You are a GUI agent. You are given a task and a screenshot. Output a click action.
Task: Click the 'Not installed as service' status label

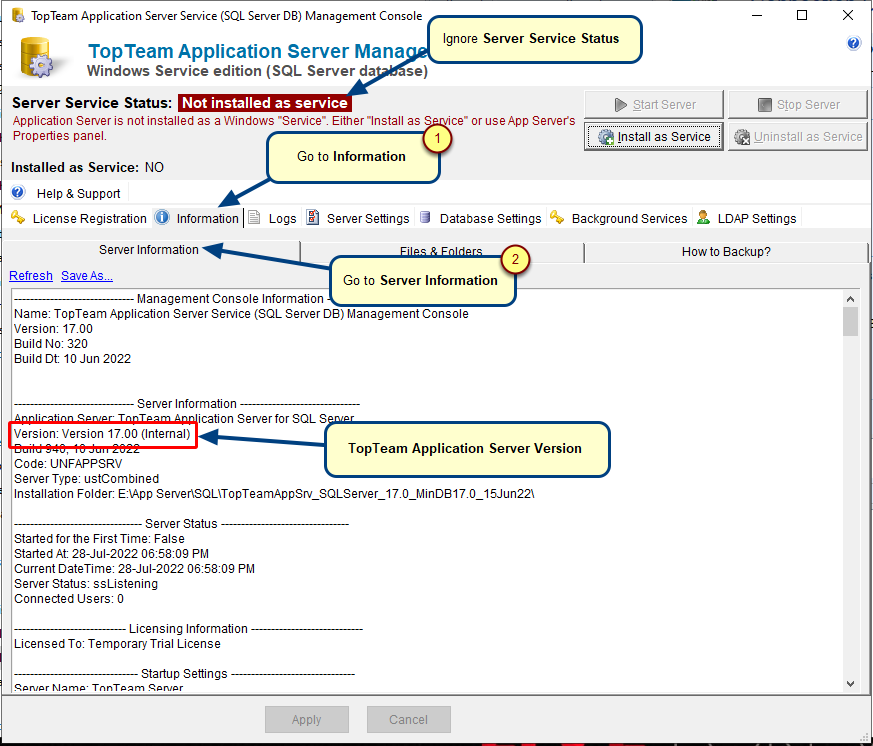point(265,103)
